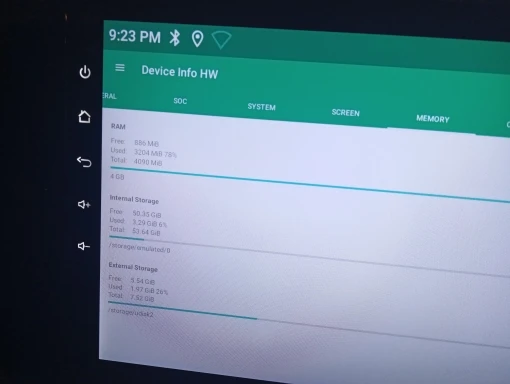Increase volume with the speaker plus icon
This screenshot has height=384, width=510.
pyautogui.click(x=84, y=204)
